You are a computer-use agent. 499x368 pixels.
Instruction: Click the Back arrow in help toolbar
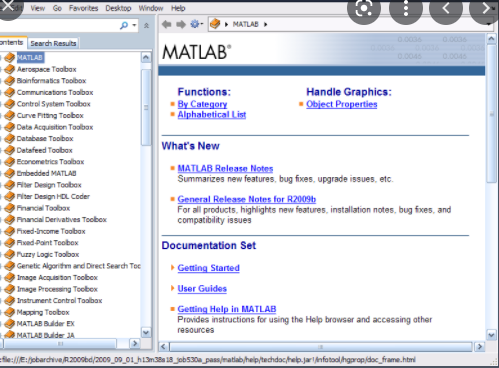tap(166, 24)
